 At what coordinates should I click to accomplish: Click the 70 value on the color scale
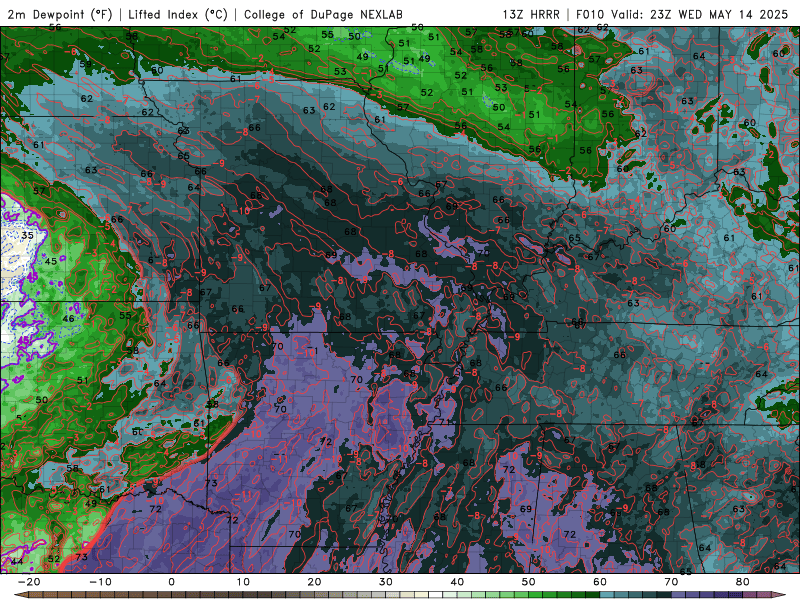[671, 582]
